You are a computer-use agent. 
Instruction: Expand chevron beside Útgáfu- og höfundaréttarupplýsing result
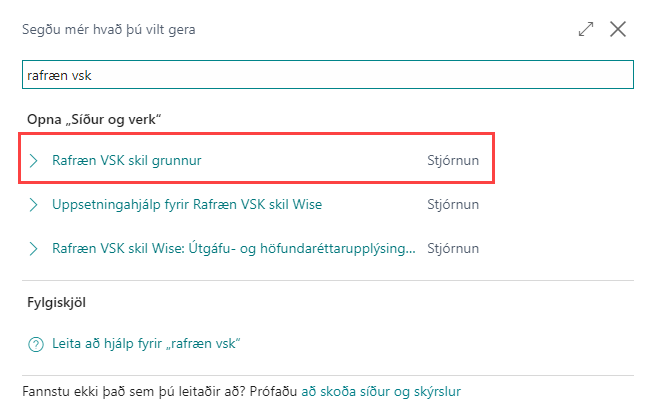point(33,248)
